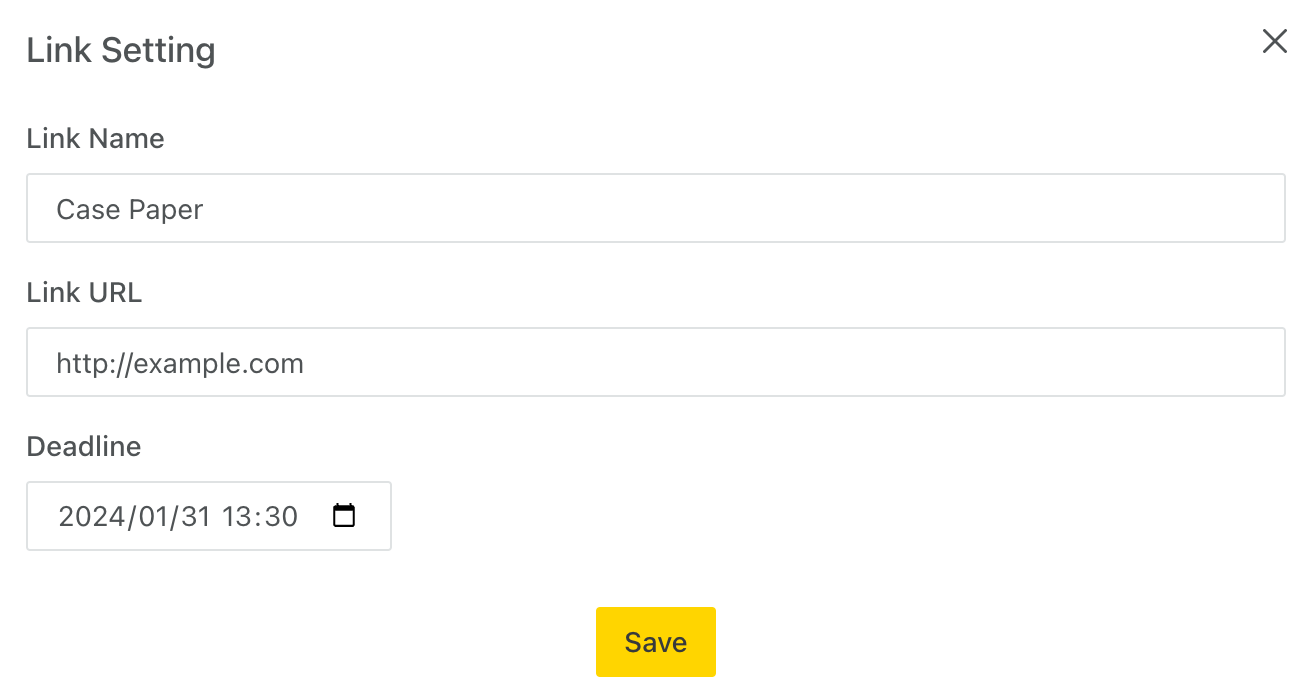Select the Deadline datetime field

[209, 516]
